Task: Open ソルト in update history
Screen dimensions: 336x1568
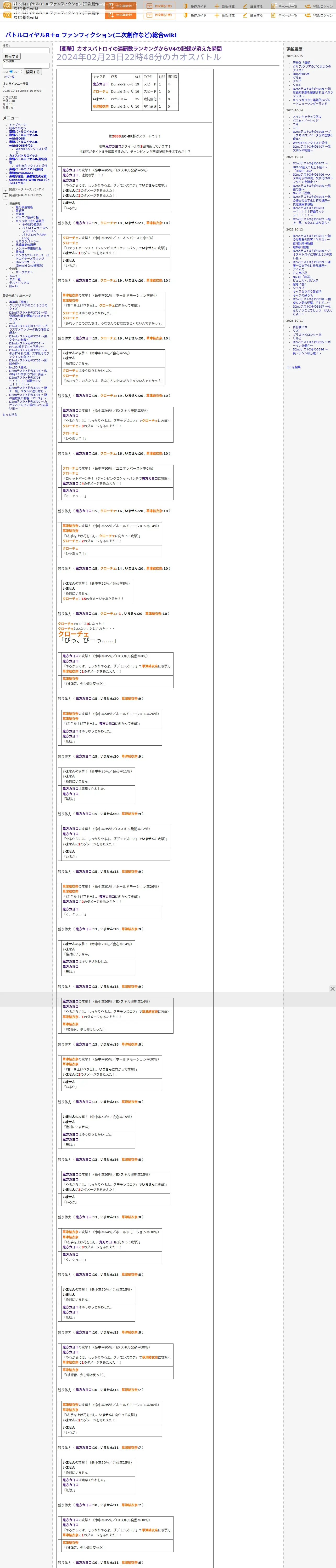Action: pos(297,85)
